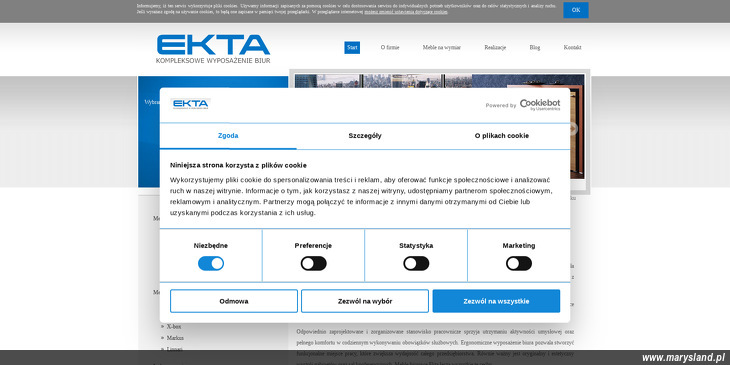The width and height of the screenshot is (730, 365).
Task: Enable the Marketing cookie switch
Action: (519, 264)
